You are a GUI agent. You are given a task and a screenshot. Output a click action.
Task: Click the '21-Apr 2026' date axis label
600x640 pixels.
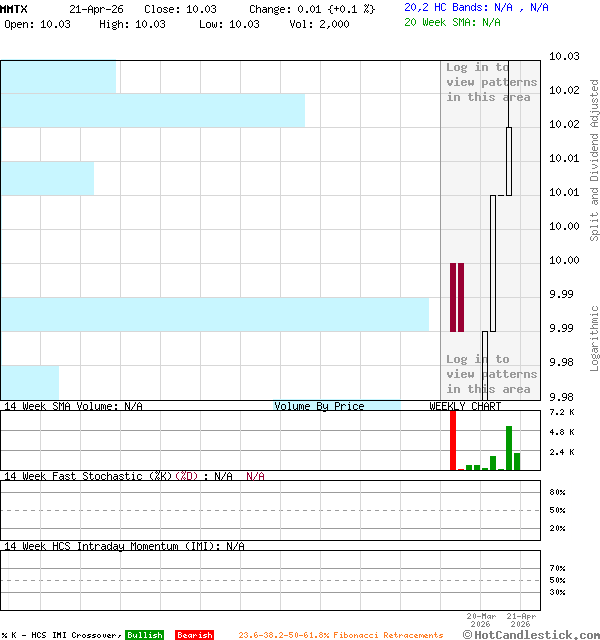coord(521,620)
